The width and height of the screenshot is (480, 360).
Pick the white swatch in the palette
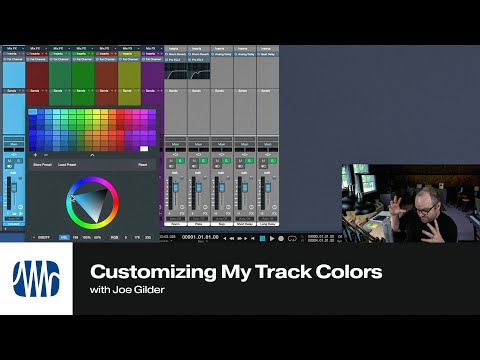pos(144,149)
